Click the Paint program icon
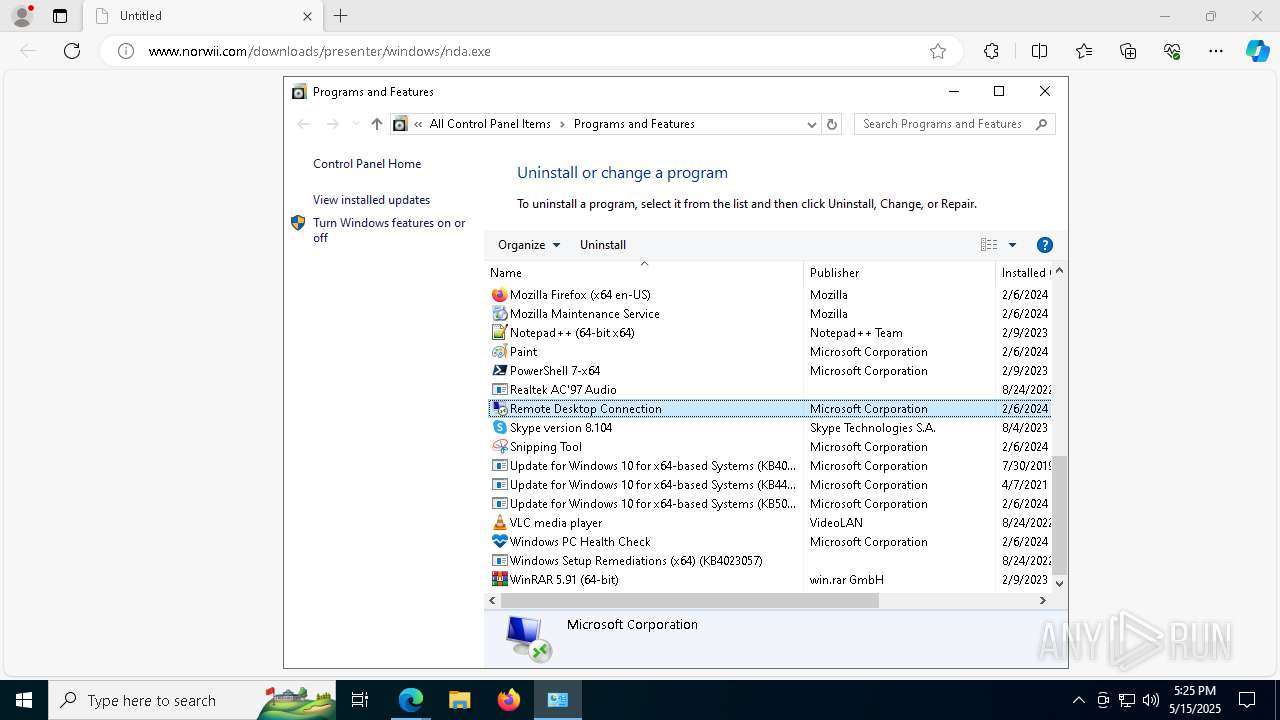Screen dimensions: 1280x720 click(x=500, y=352)
